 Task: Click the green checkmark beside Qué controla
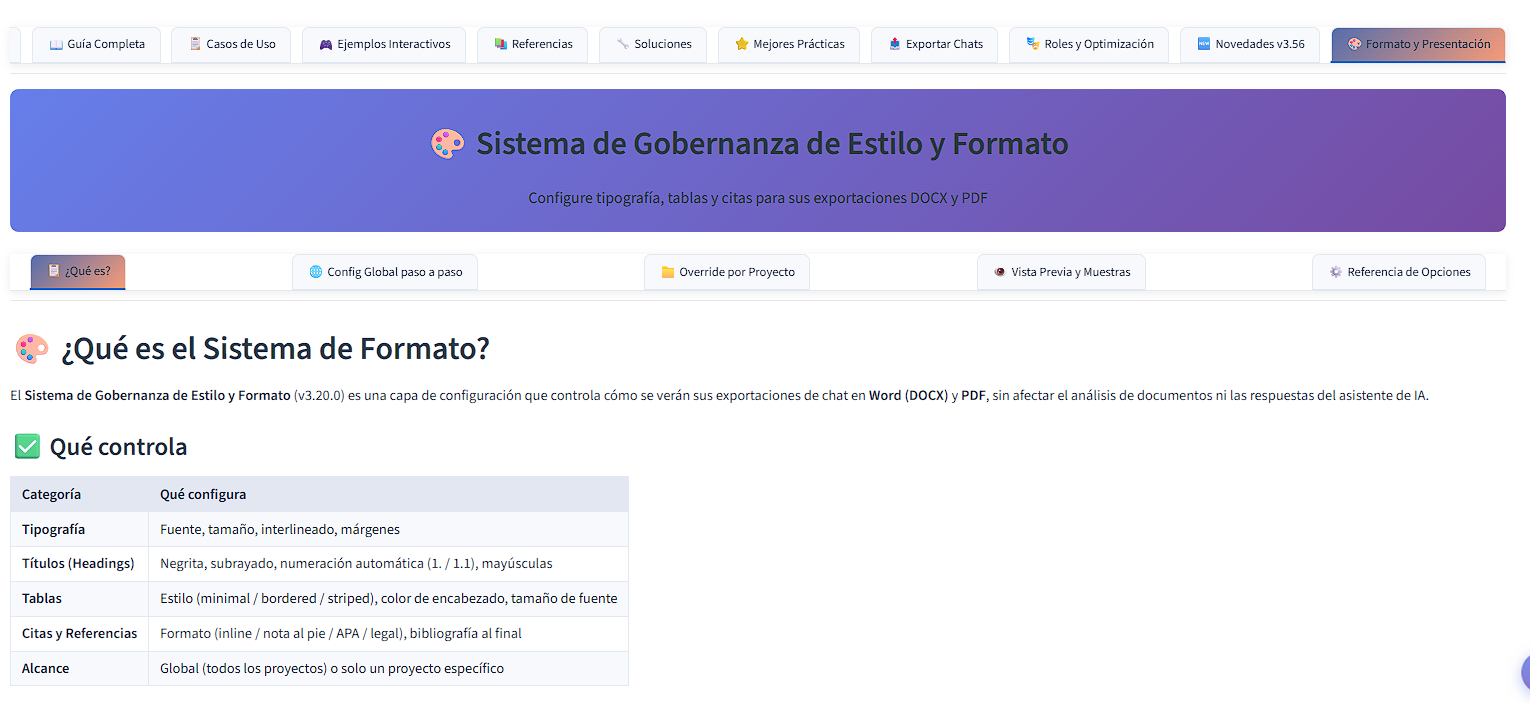click(x=27, y=446)
